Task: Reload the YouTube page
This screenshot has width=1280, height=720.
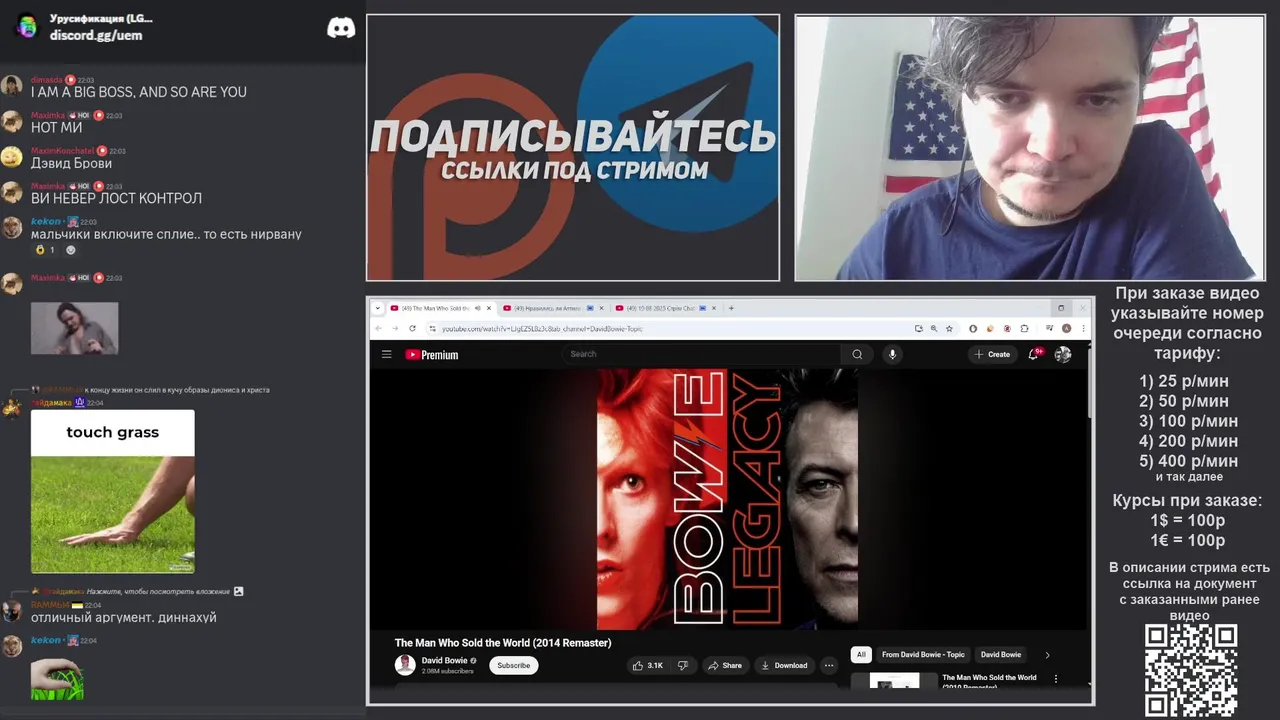Action: 412,328
